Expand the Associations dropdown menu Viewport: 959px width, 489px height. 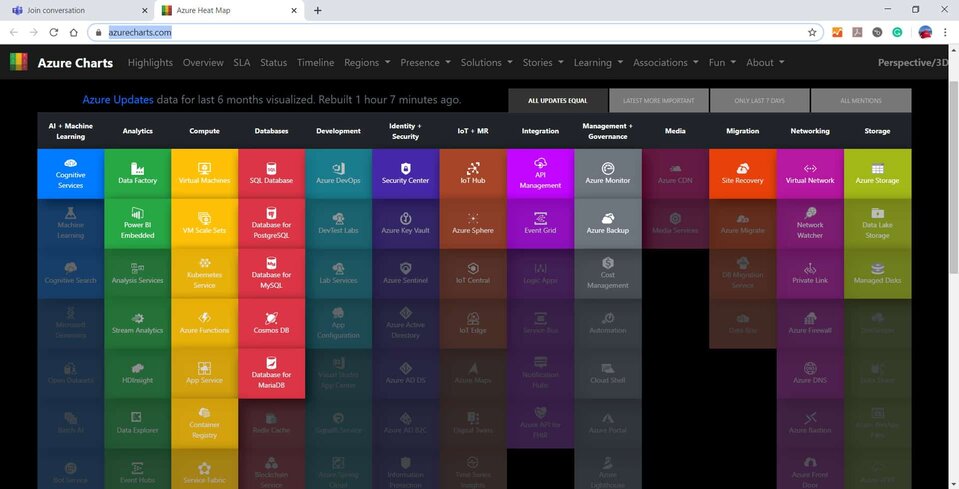(666, 62)
